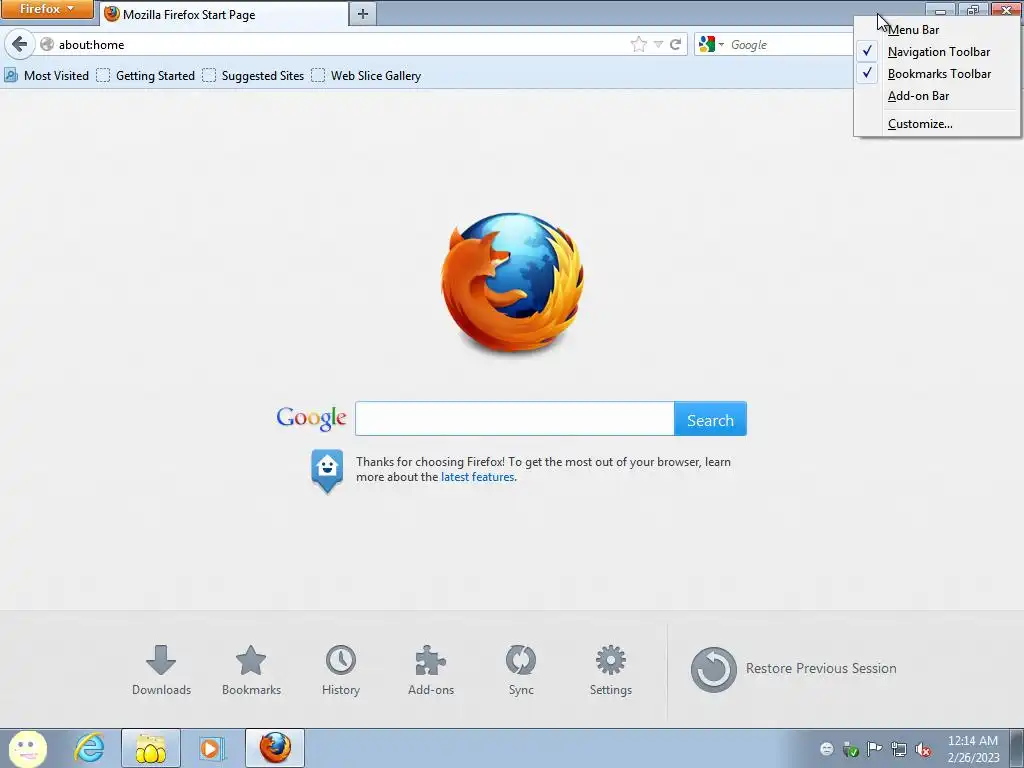Click the Google logo beside search box
Image resolution: width=1024 pixels, height=768 pixels.
pos(311,419)
